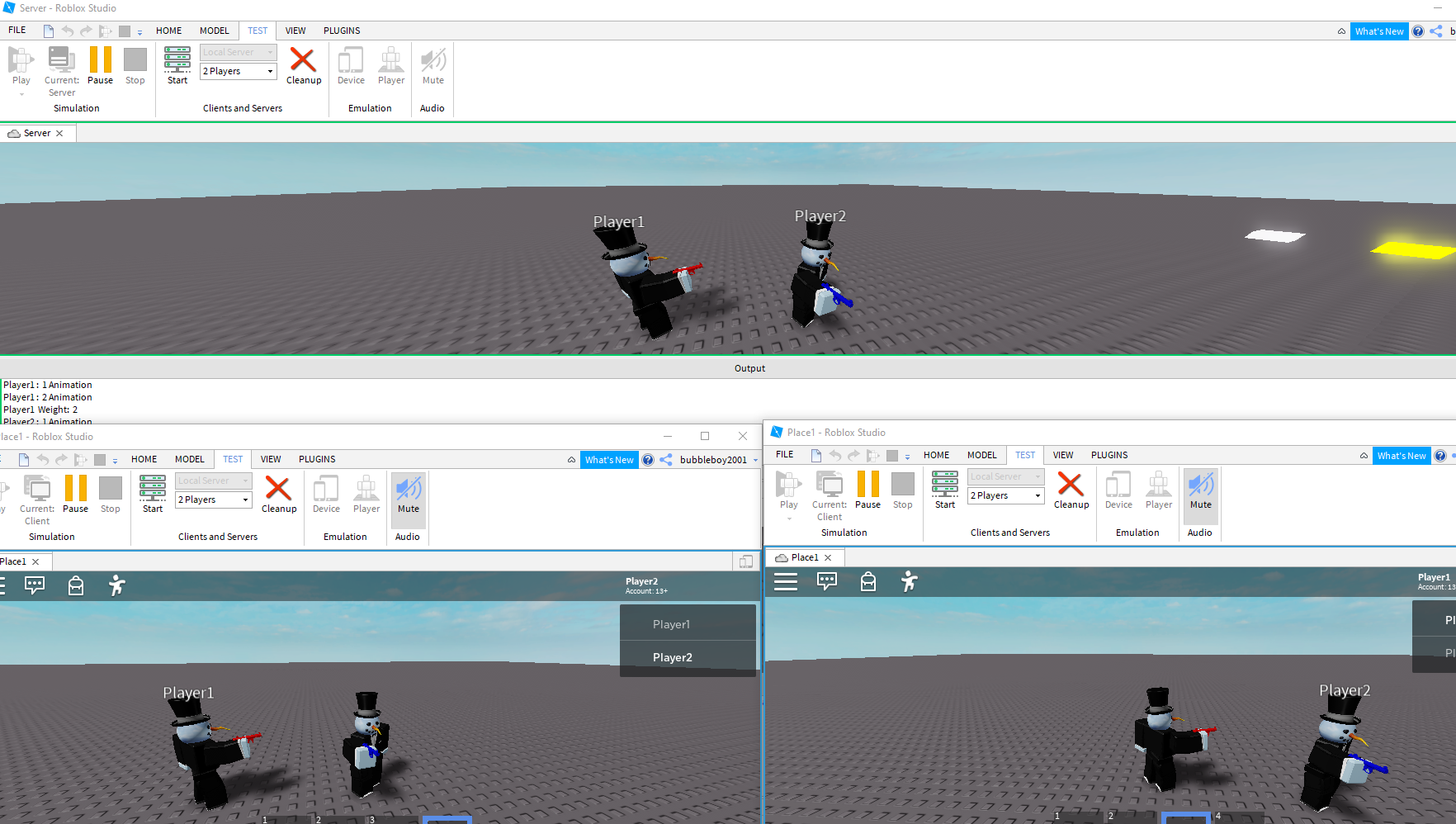Open the hamburger menu in Player1's client

[x=786, y=581]
